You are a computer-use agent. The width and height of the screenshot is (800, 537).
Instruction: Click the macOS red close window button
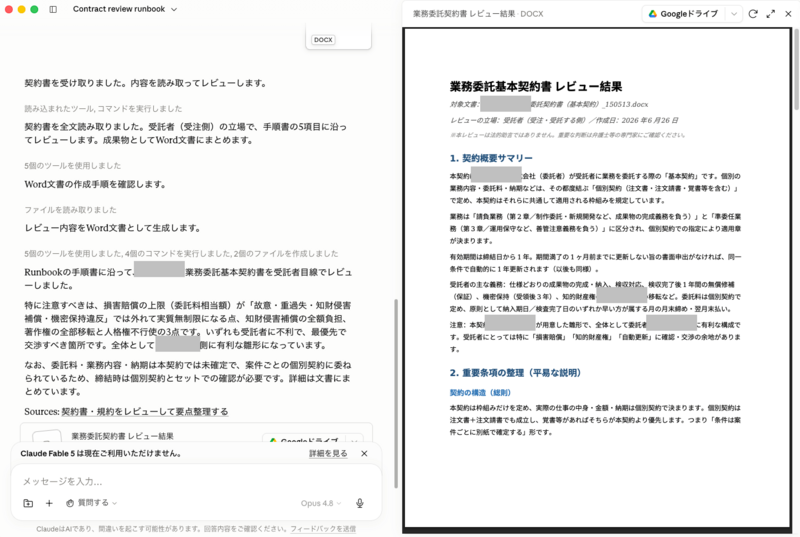coord(9,9)
